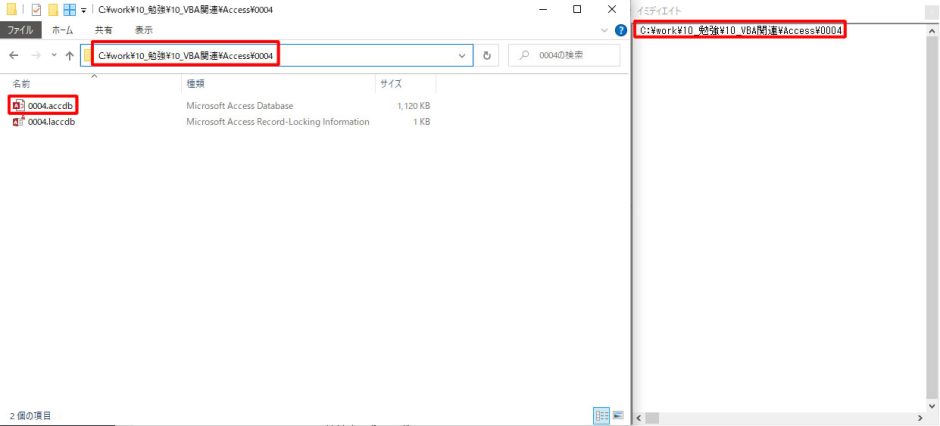Click the refresh button beside address bar
940x426 pixels.
click(487, 56)
